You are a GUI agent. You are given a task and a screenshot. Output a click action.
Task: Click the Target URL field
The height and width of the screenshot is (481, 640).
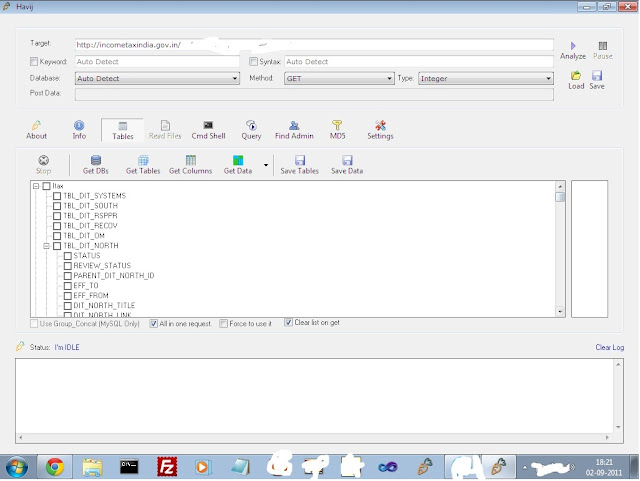(x=314, y=45)
